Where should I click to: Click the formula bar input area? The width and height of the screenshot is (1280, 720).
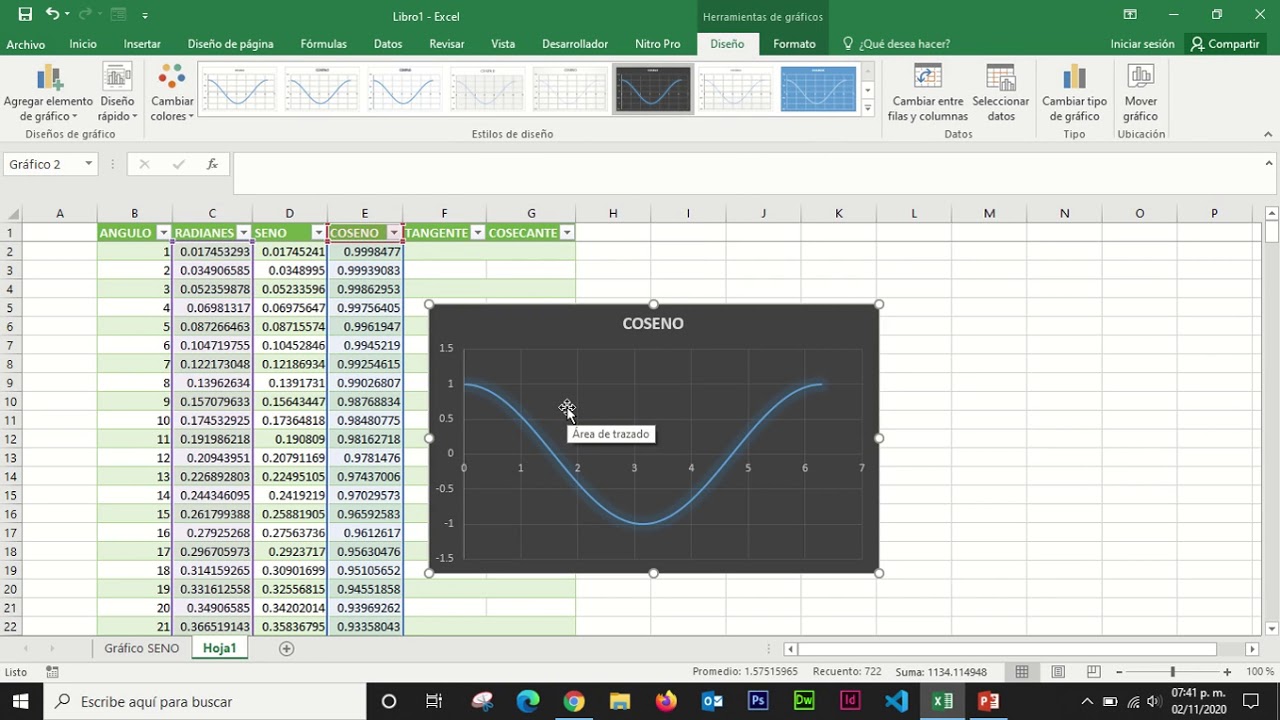pyautogui.click(x=746, y=173)
